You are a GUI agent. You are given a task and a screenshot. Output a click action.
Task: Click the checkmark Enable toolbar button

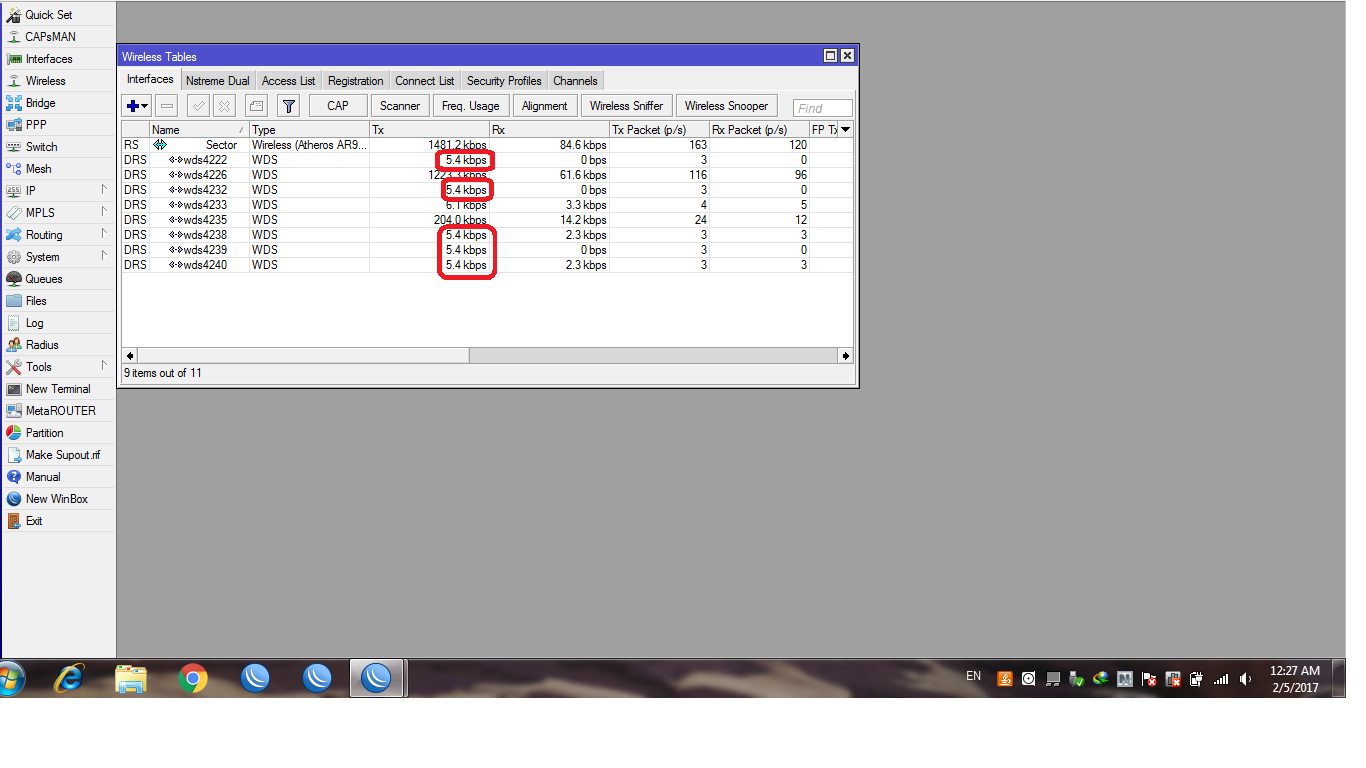[x=198, y=106]
